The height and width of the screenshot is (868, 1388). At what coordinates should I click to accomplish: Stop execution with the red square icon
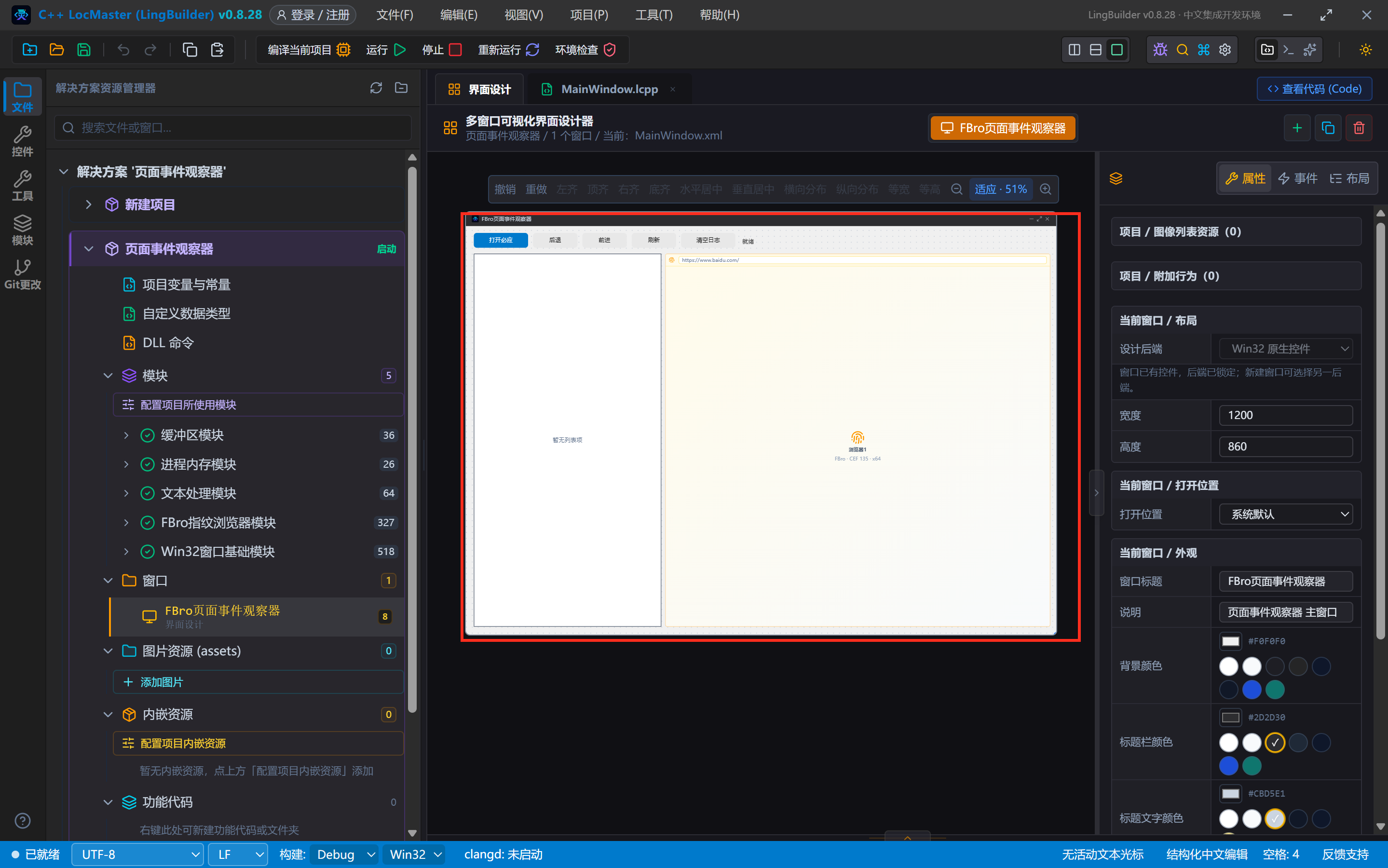455,50
